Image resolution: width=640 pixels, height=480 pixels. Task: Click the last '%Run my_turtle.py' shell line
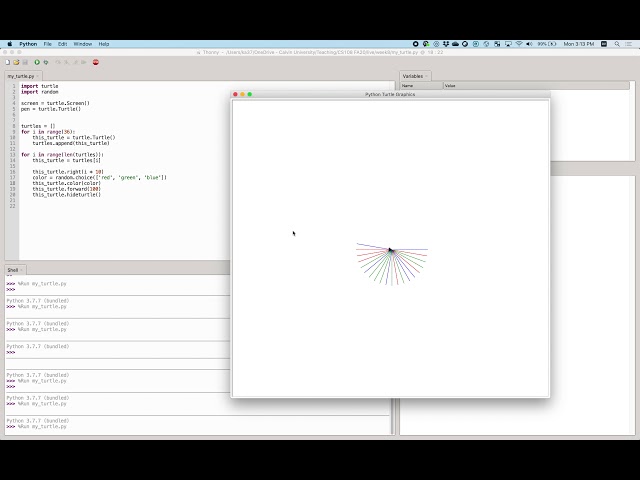tap(42, 427)
